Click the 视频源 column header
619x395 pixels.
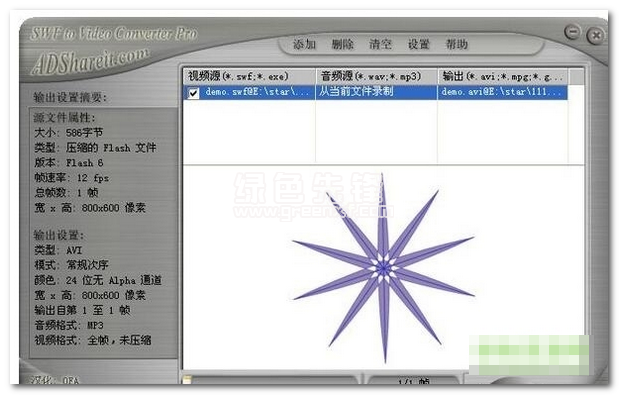pos(249,76)
